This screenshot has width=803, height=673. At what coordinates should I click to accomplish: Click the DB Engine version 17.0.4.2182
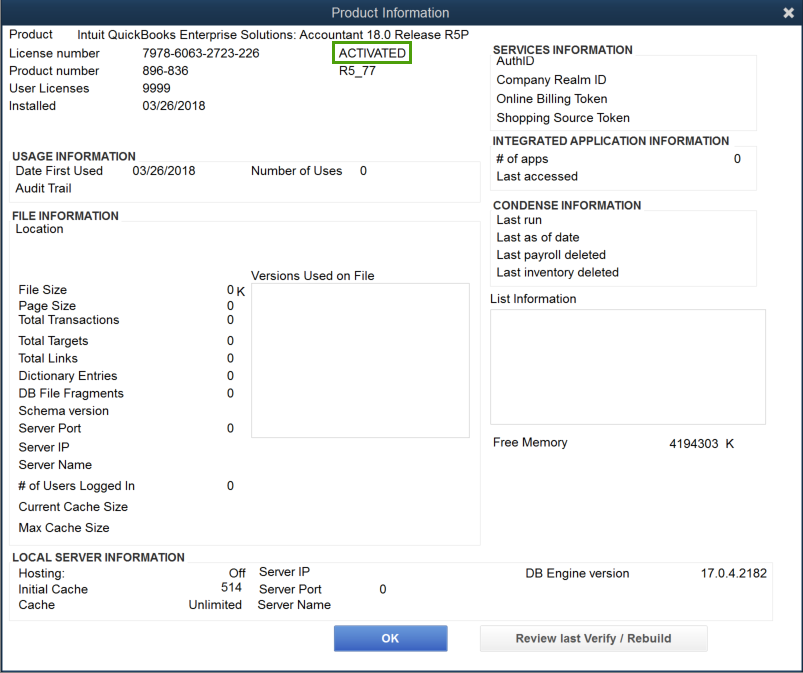point(733,573)
